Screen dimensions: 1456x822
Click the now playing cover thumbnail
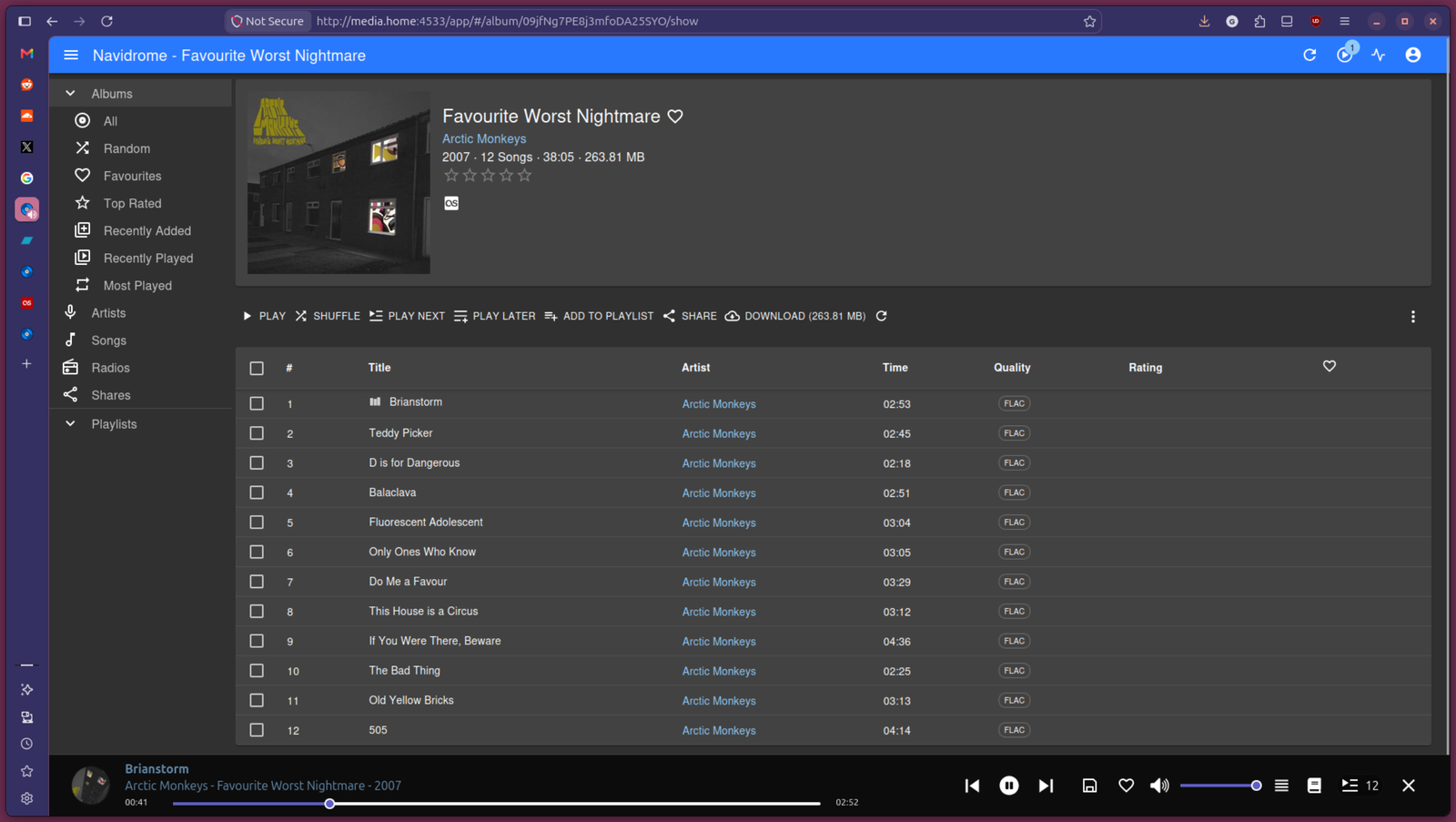pos(90,785)
